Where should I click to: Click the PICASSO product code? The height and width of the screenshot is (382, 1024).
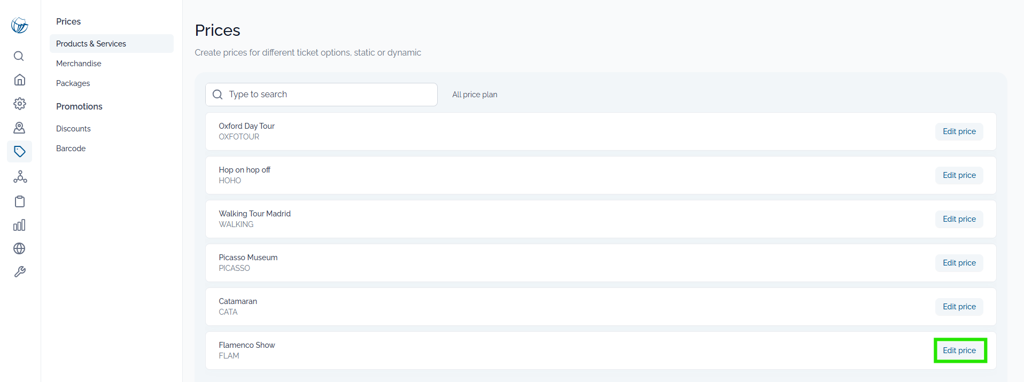(234, 268)
